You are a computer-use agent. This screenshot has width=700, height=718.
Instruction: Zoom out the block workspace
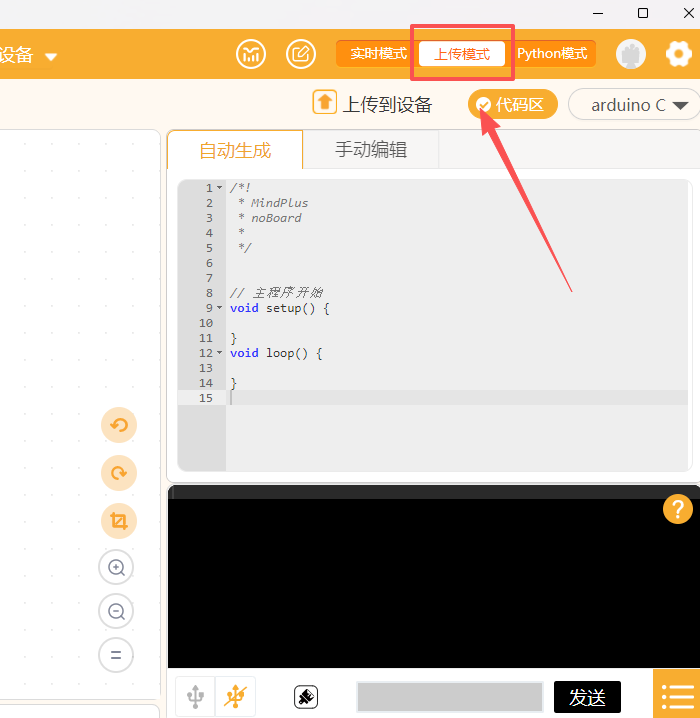click(x=116, y=611)
